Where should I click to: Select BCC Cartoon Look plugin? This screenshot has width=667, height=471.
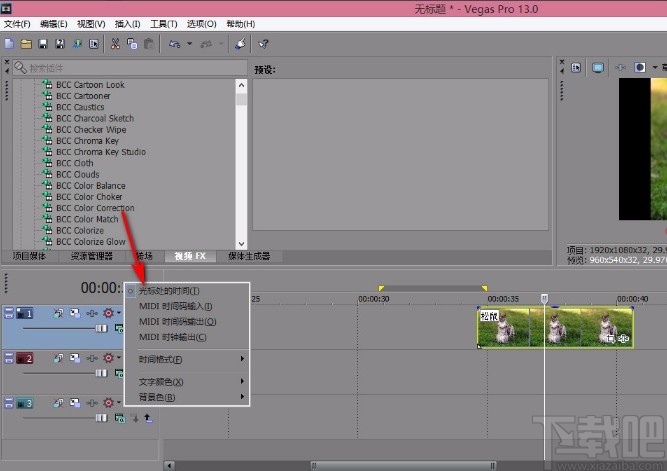coord(90,85)
